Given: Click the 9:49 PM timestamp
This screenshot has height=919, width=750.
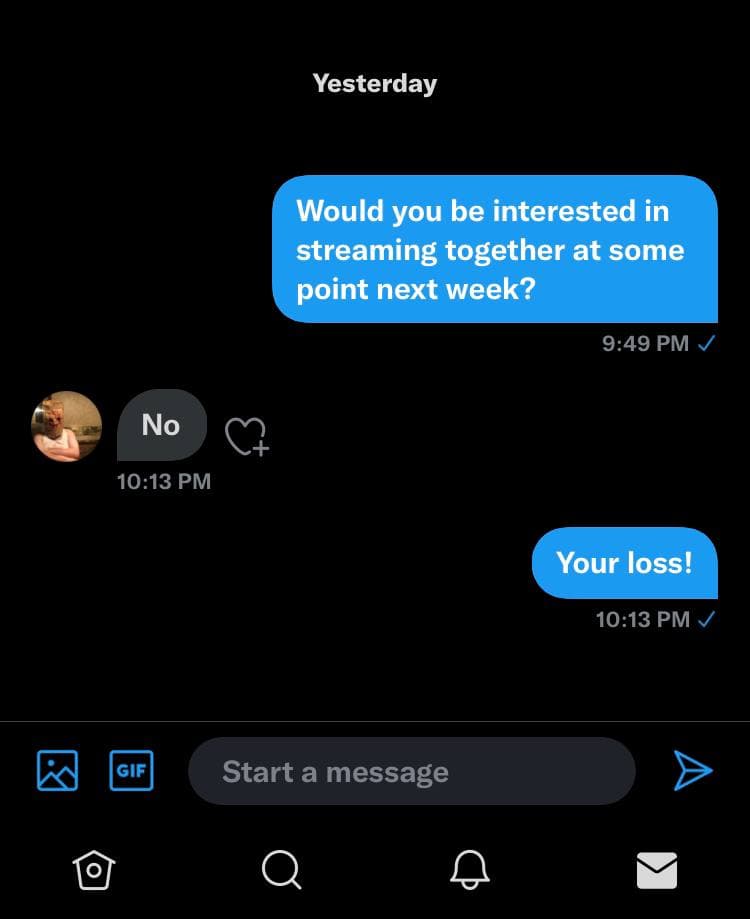Looking at the screenshot, I should pyautogui.click(x=645, y=343).
